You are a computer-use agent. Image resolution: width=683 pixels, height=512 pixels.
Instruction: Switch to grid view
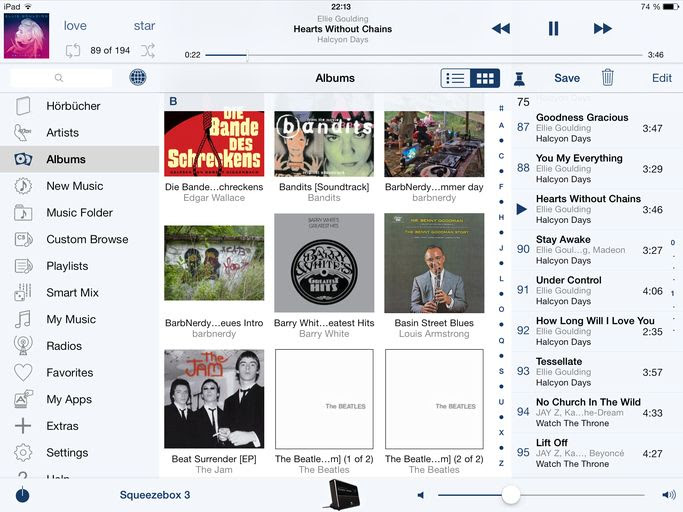(x=485, y=78)
